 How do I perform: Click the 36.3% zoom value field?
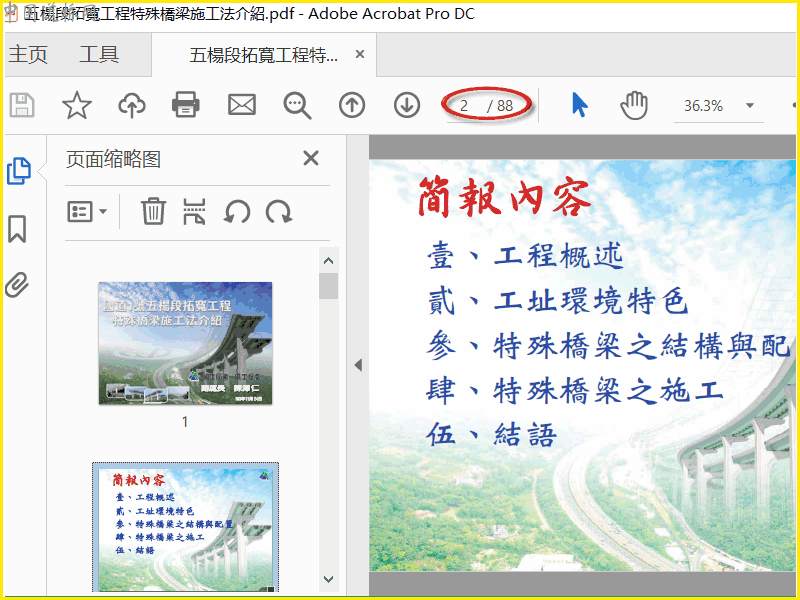tap(703, 106)
